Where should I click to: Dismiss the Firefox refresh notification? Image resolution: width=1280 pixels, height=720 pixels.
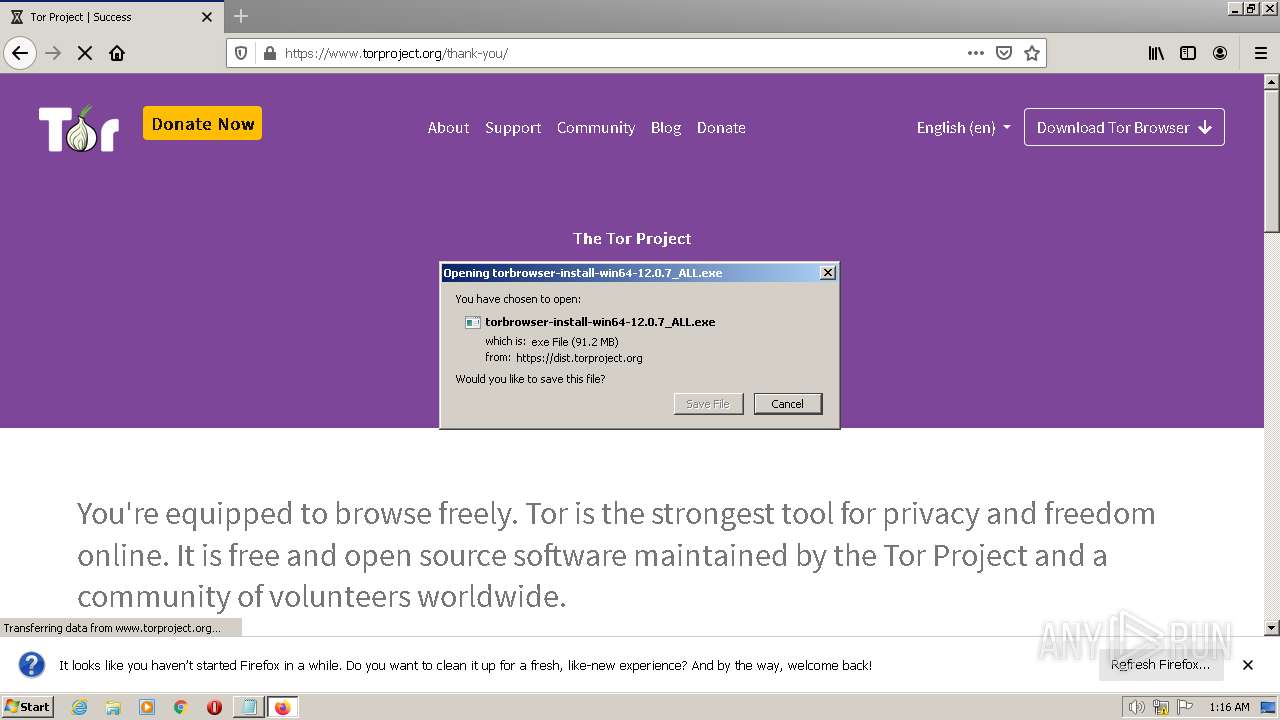[x=1248, y=665]
